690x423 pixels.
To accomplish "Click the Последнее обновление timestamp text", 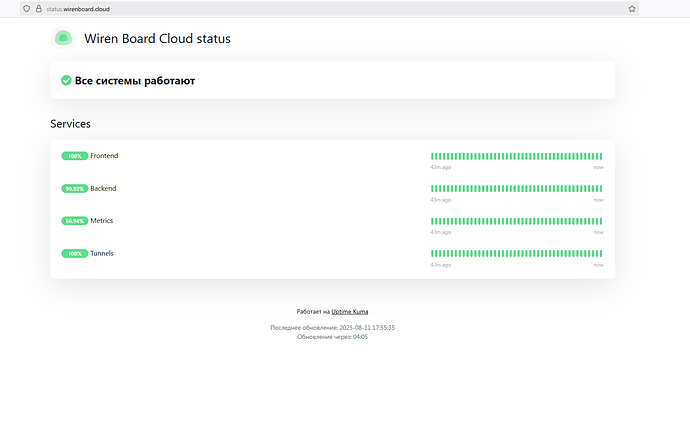I will coord(332,328).
